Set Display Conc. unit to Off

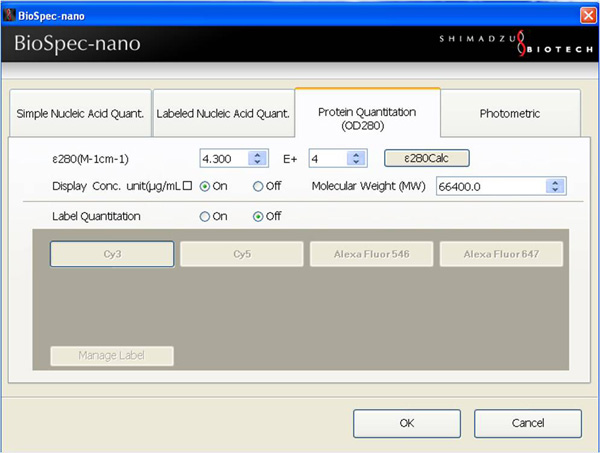click(258, 186)
